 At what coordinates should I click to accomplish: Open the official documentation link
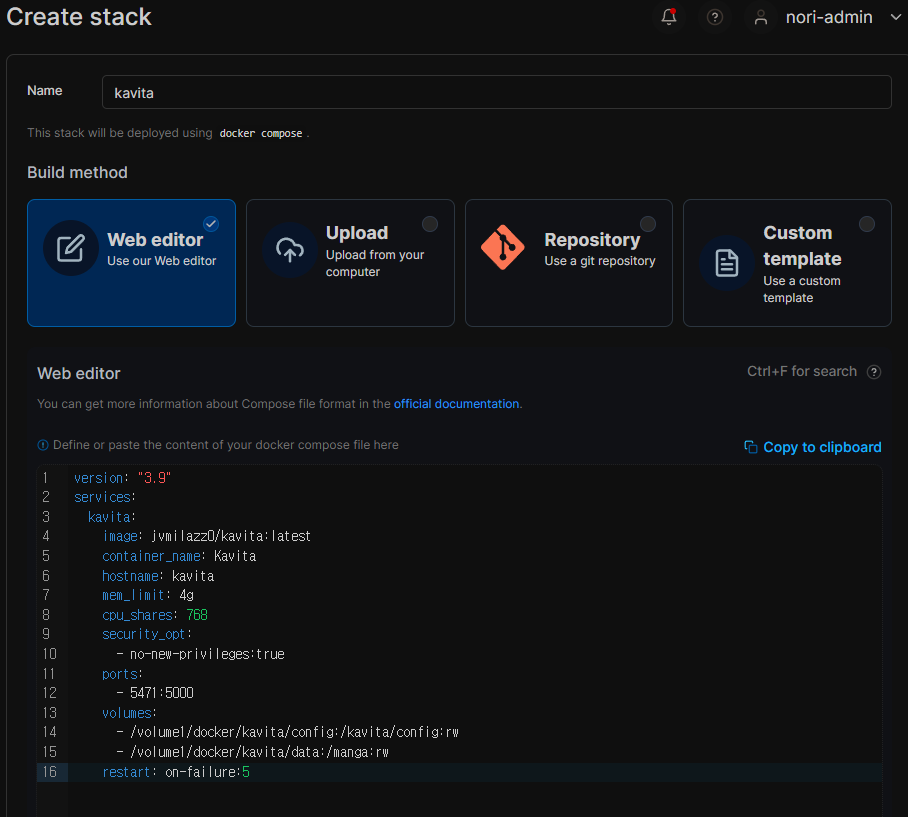coord(456,404)
